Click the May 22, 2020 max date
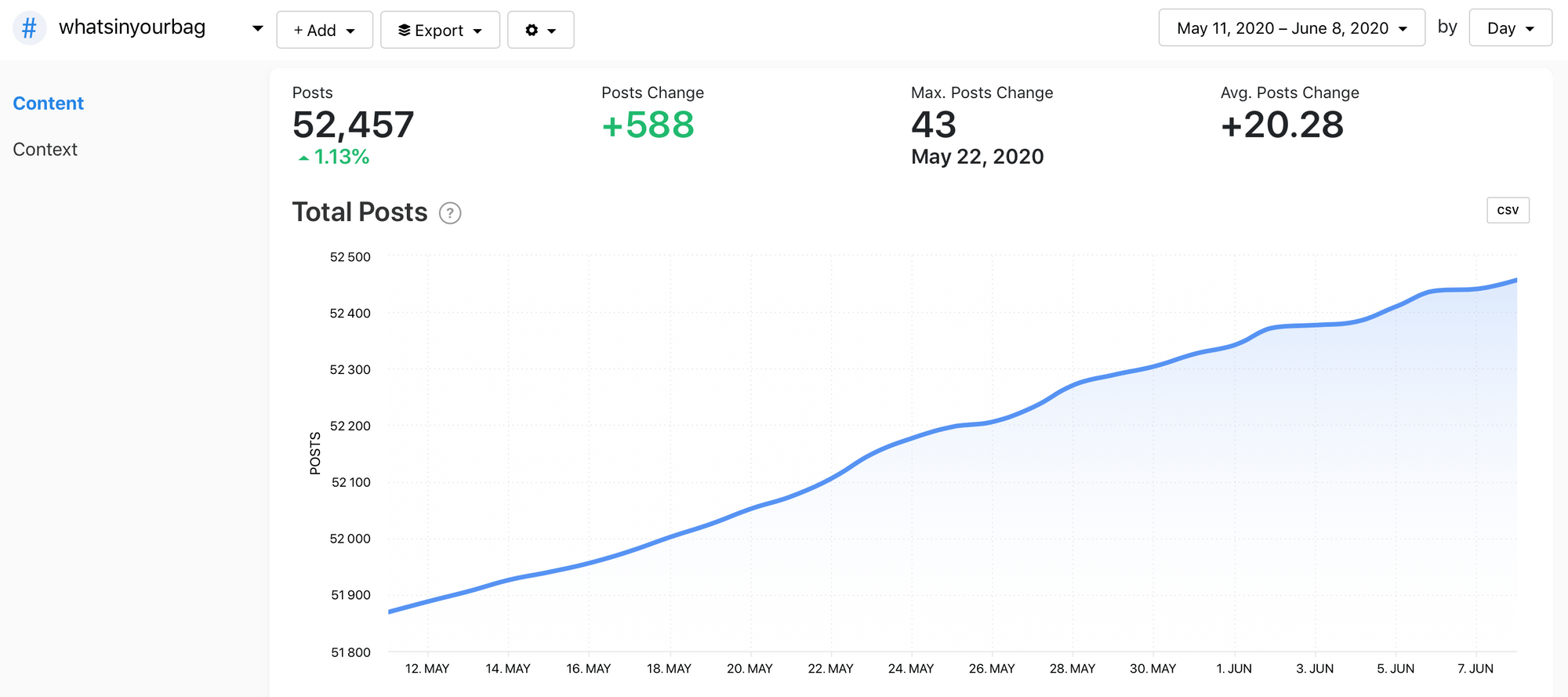 (x=977, y=157)
